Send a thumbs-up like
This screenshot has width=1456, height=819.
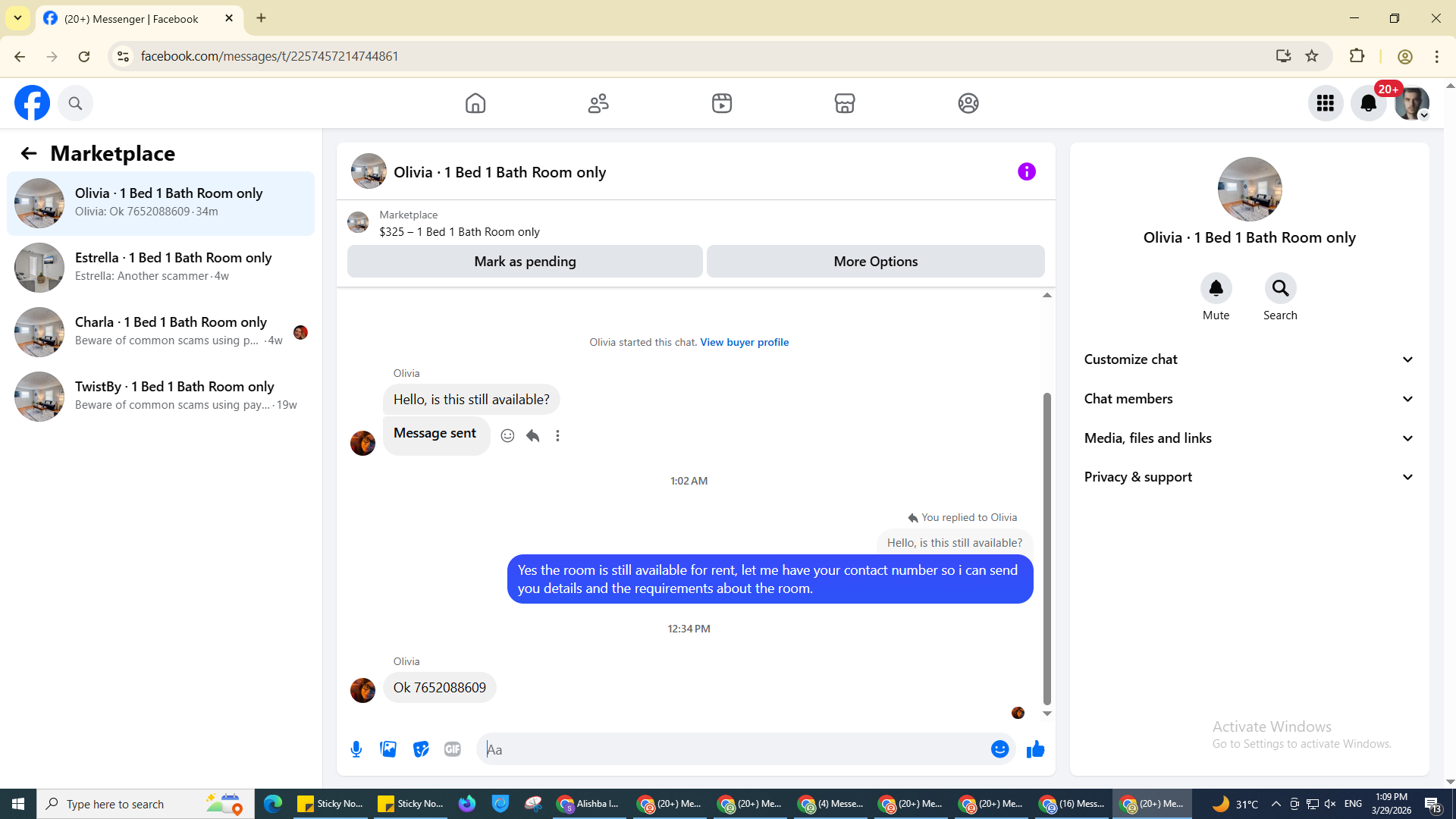pos(1036,749)
